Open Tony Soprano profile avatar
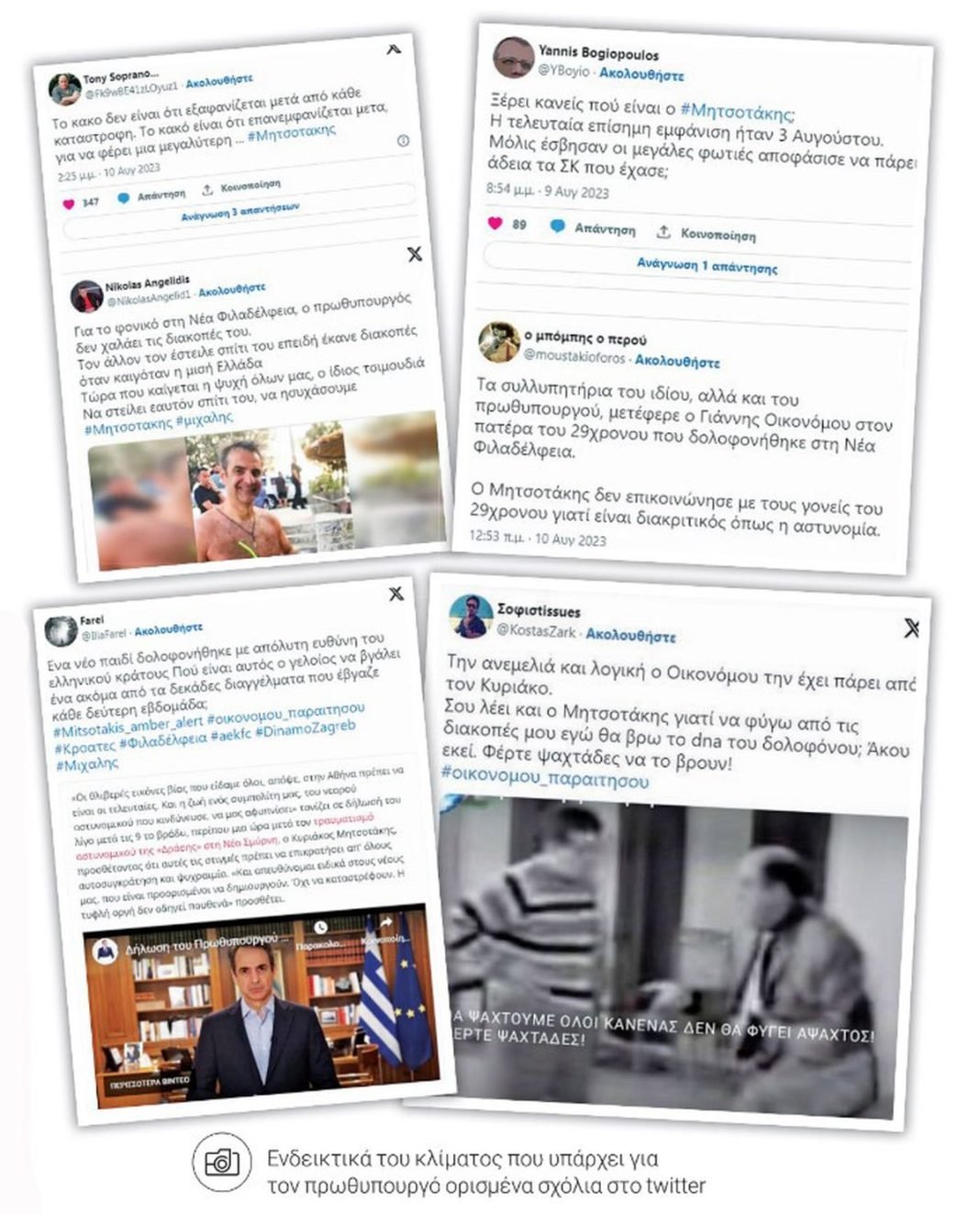The width and height of the screenshot is (980, 1214). coord(64,89)
